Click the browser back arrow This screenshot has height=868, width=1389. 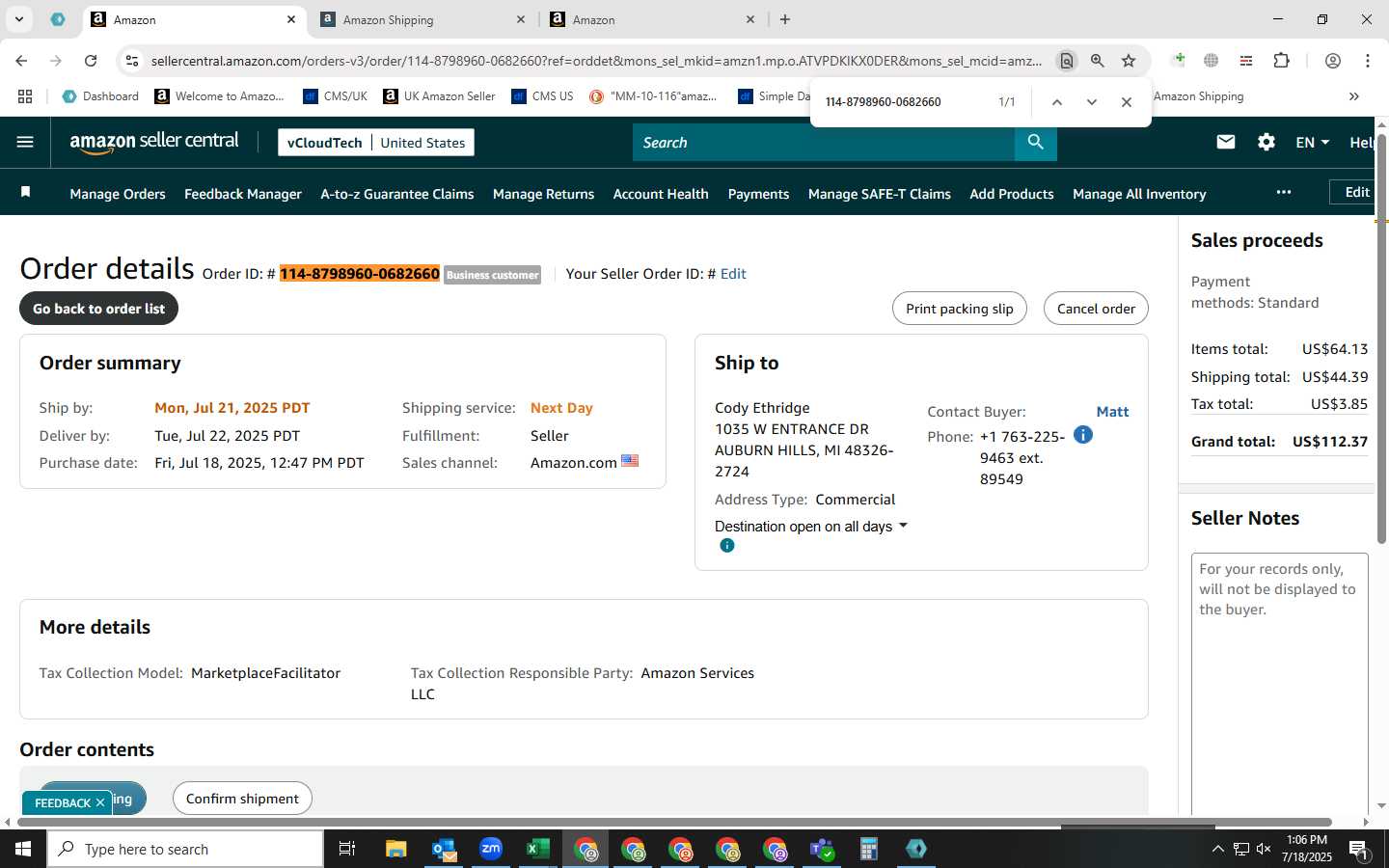(21, 60)
